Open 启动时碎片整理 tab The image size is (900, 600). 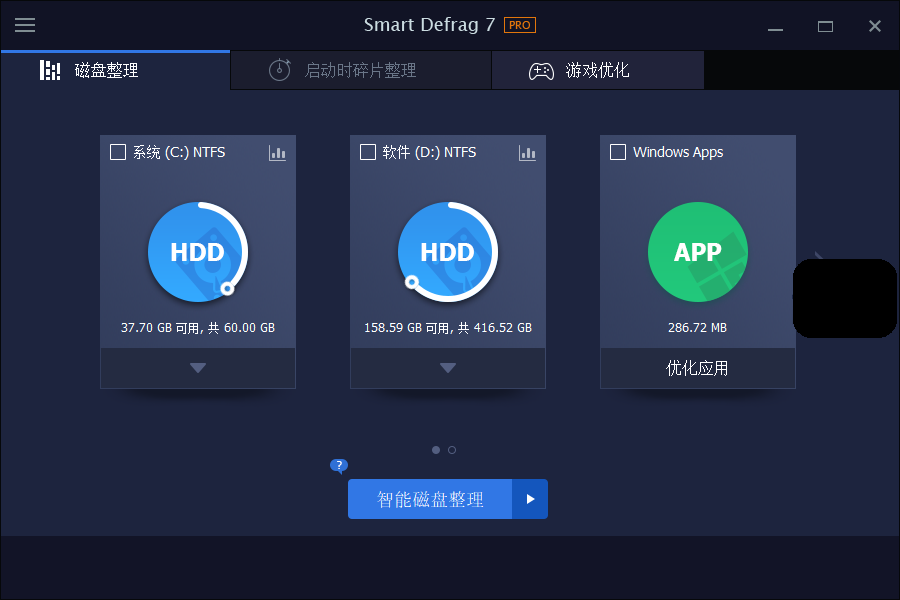[x=360, y=70]
